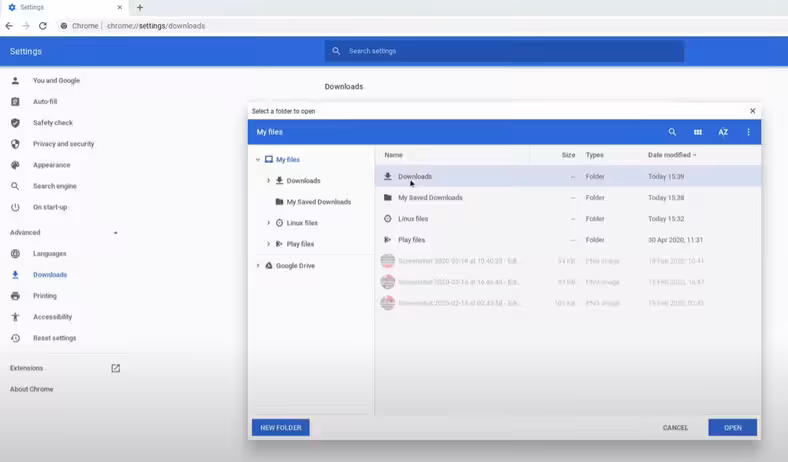The image size is (788, 462).
Task: Expand Google Drive tree node
Action: [x=258, y=266]
